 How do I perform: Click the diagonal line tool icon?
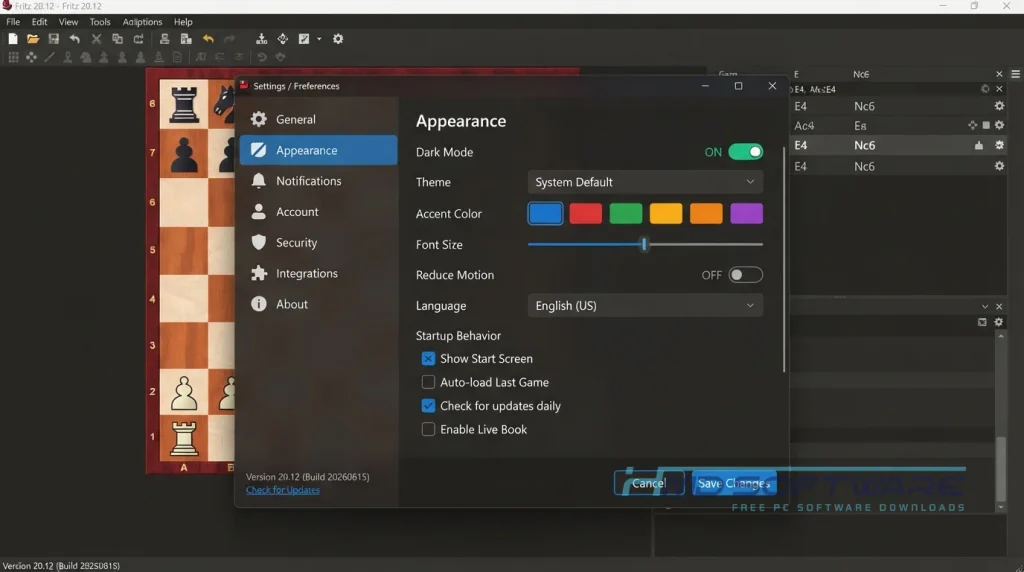(50, 57)
